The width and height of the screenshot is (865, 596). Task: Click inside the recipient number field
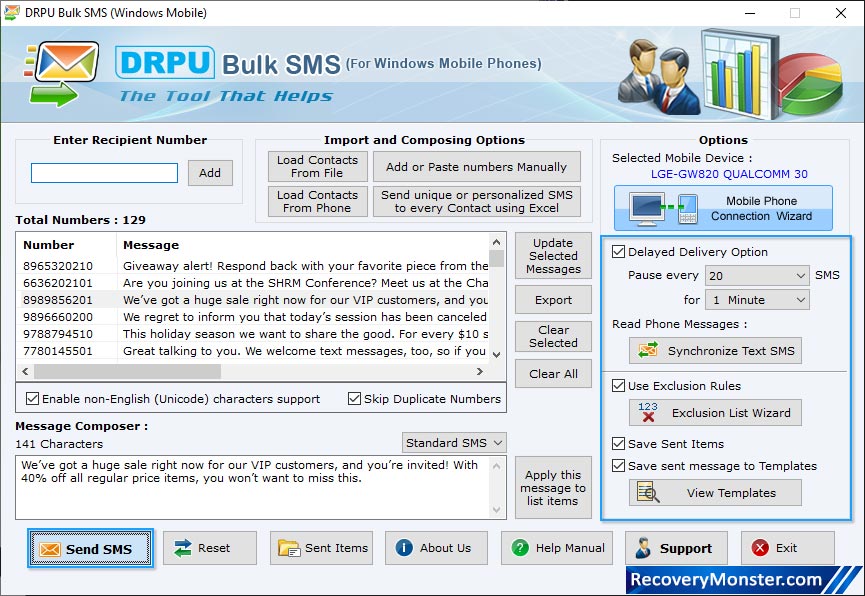[x=103, y=172]
